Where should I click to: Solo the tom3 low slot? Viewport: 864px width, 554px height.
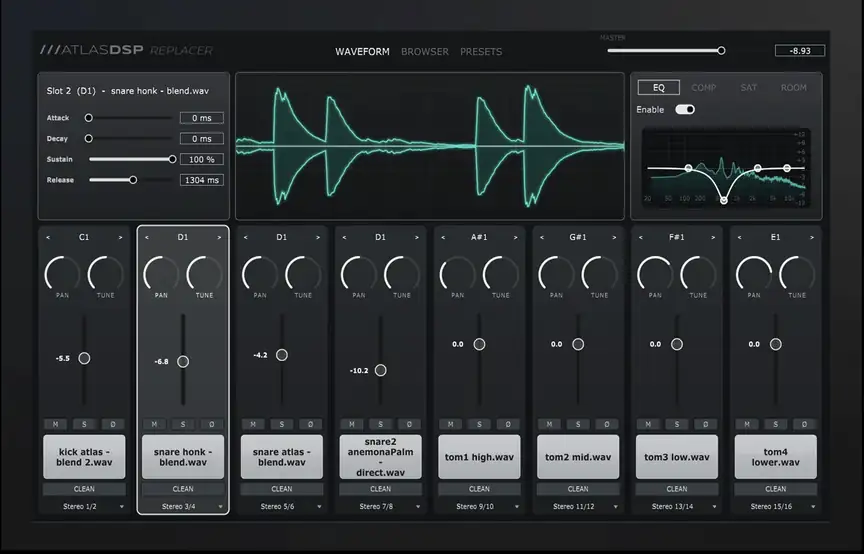coord(677,424)
